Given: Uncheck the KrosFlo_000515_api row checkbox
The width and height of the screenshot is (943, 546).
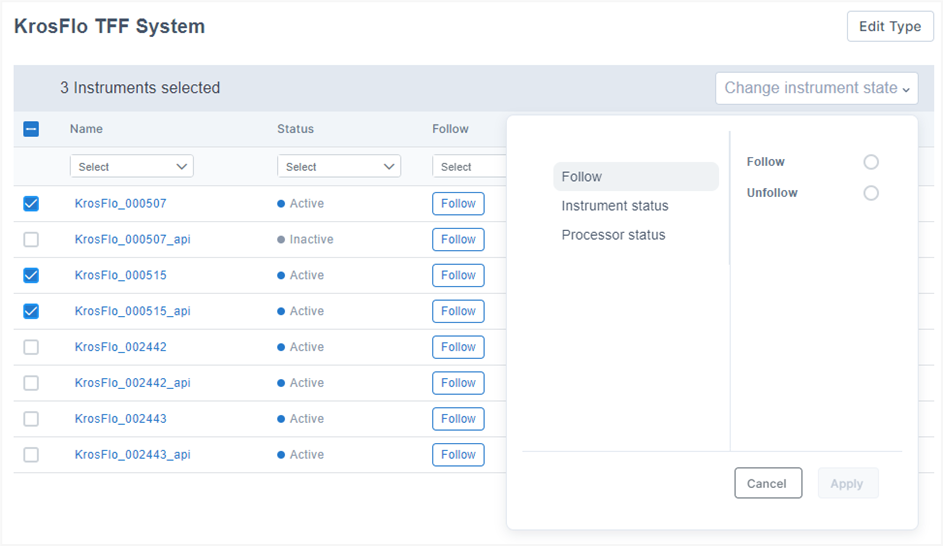Looking at the screenshot, I should (31, 311).
